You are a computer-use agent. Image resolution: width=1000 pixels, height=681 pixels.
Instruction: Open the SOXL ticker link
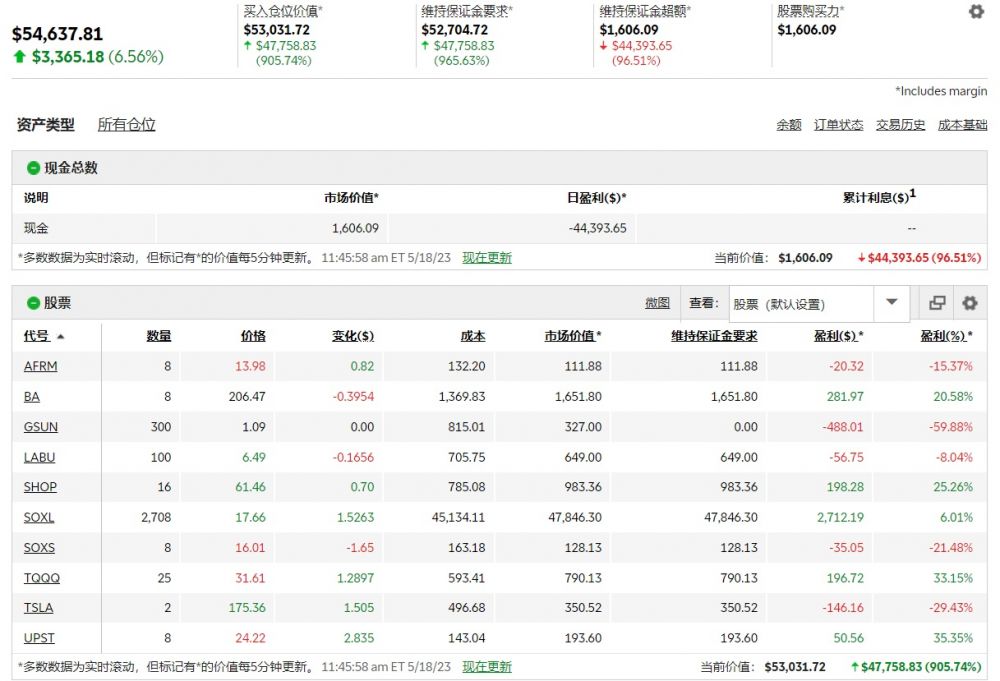39,517
